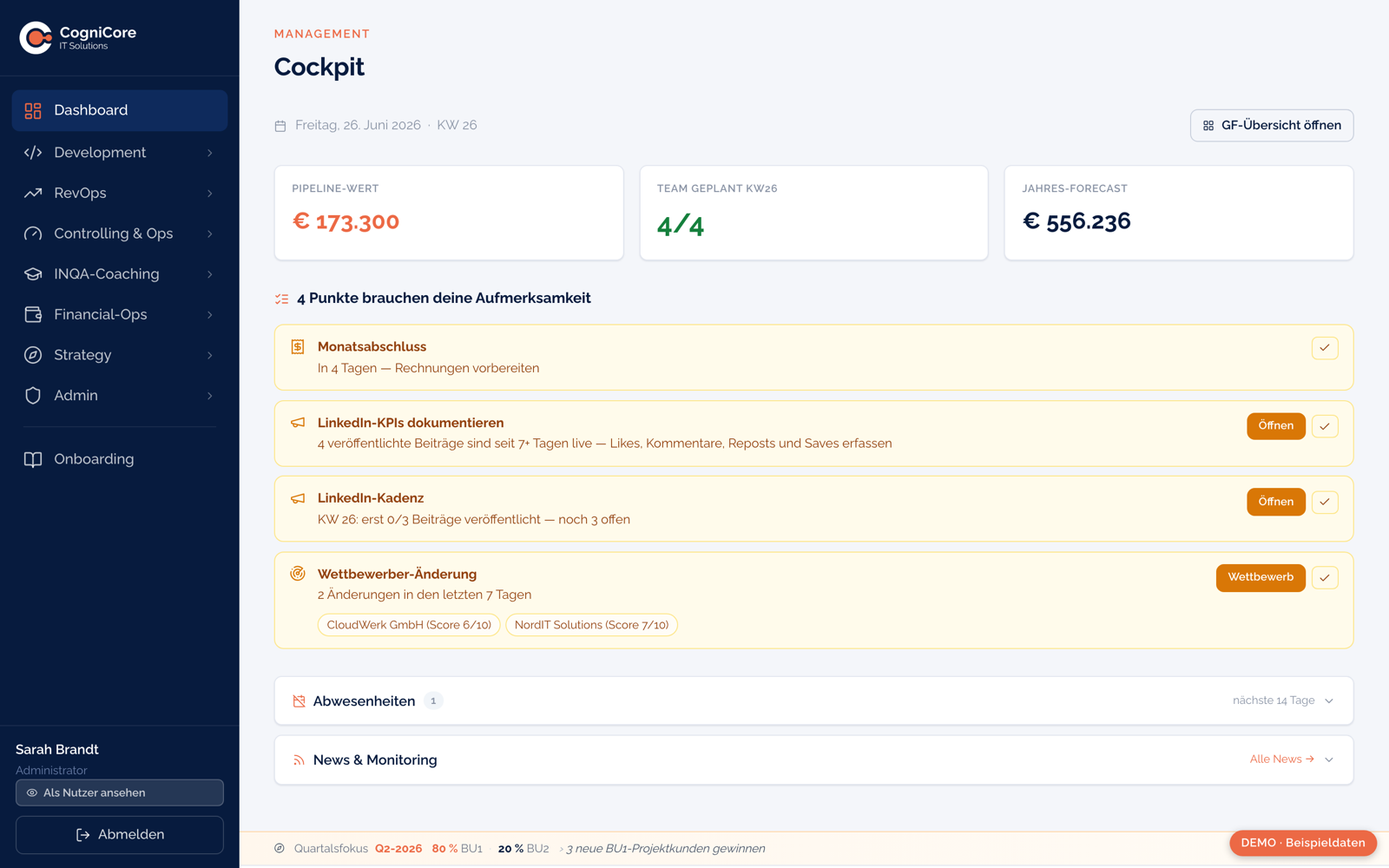Viewport: 1389px width, 868px height.
Task: Log out with the Abmelden button
Action: (x=120, y=835)
